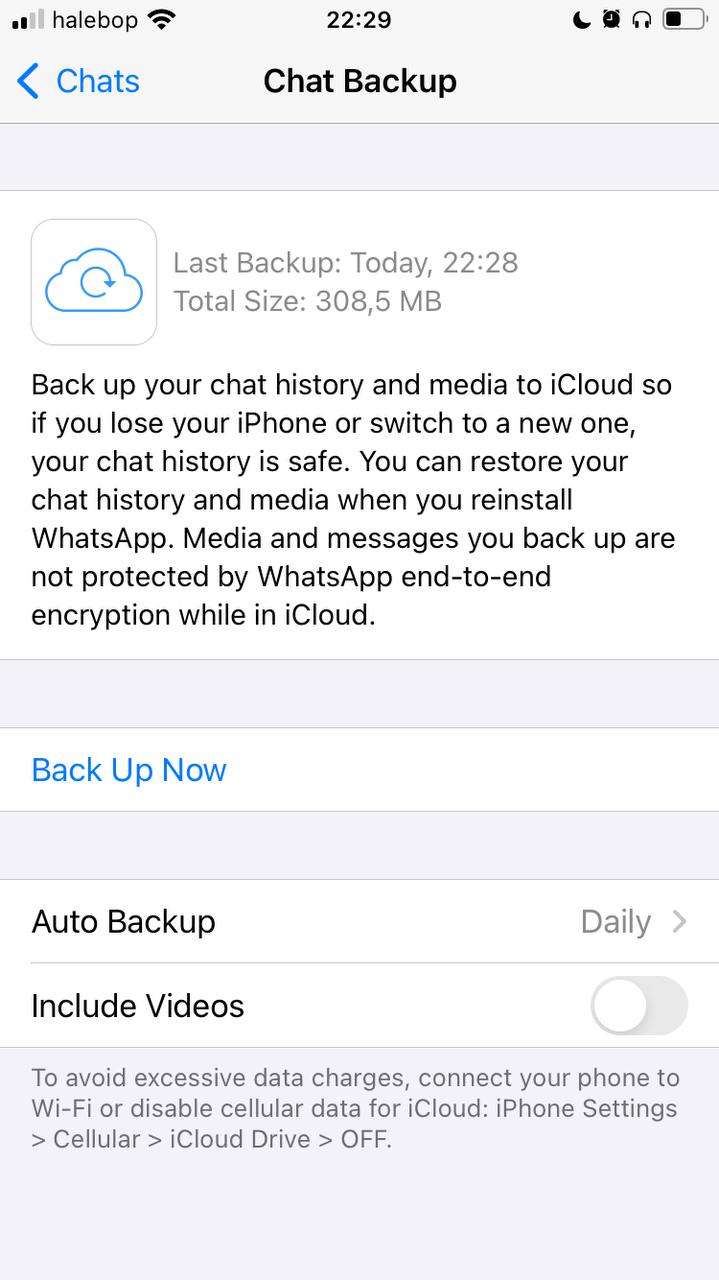719x1280 pixels.
Task: Tap the back chevron arrow icon
Action: coord(28,81)
